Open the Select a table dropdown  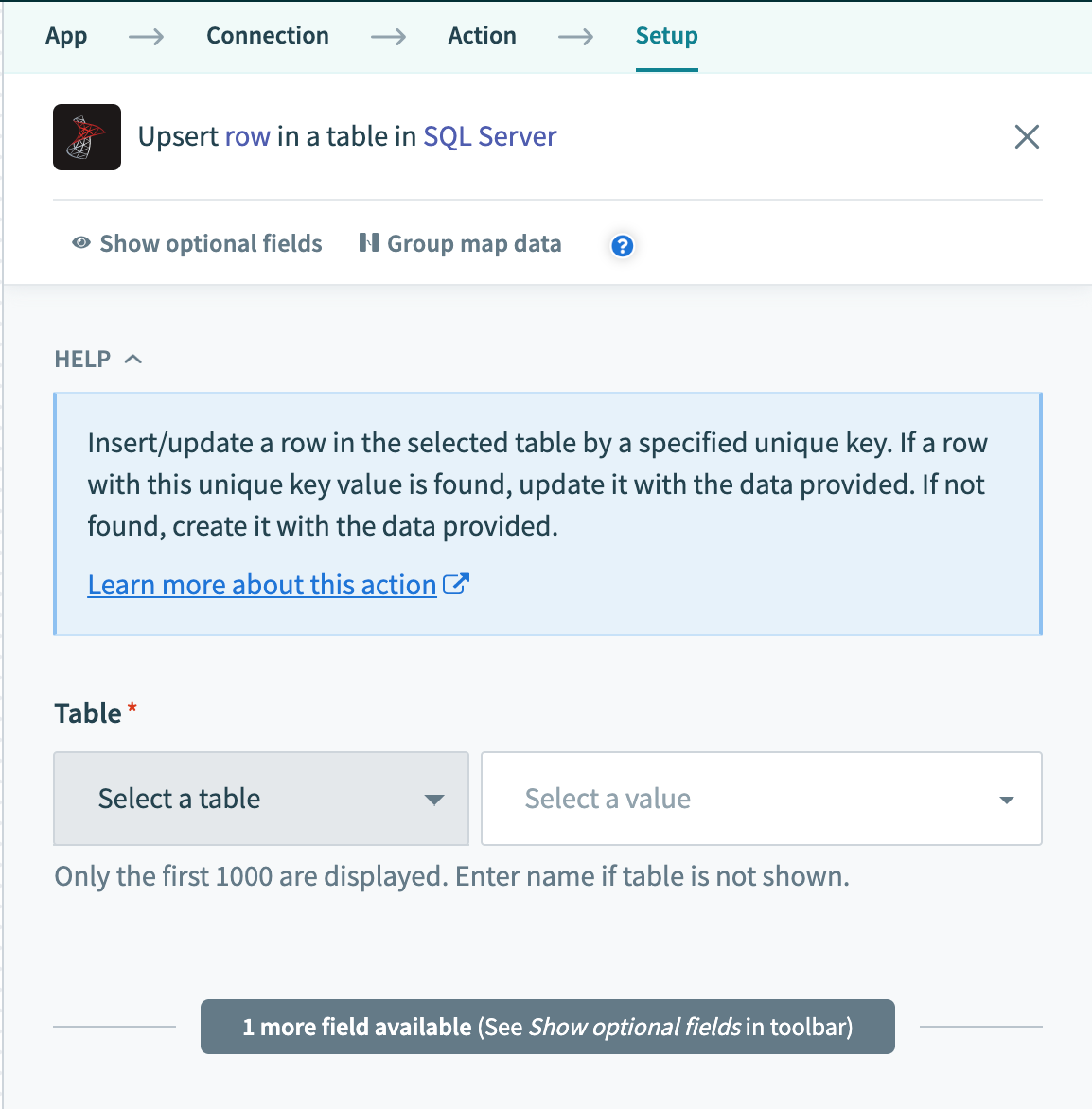coord(261,799)
